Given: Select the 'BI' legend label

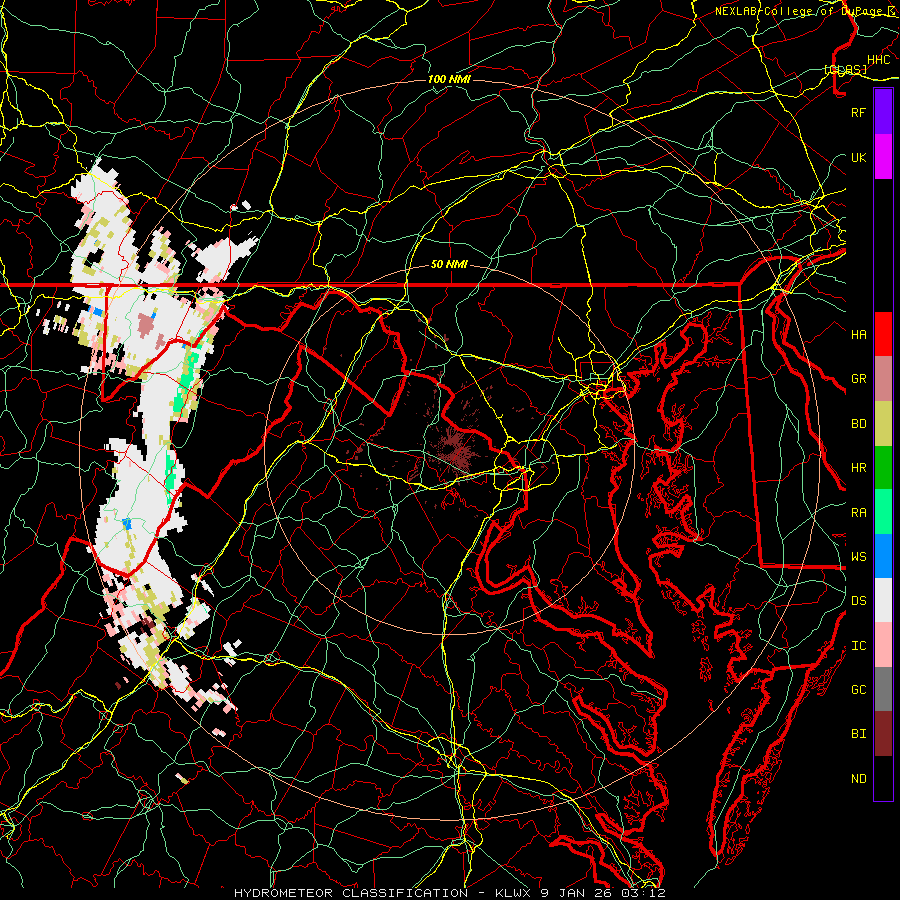Looking at the screenshot, I should pos(858,734).
